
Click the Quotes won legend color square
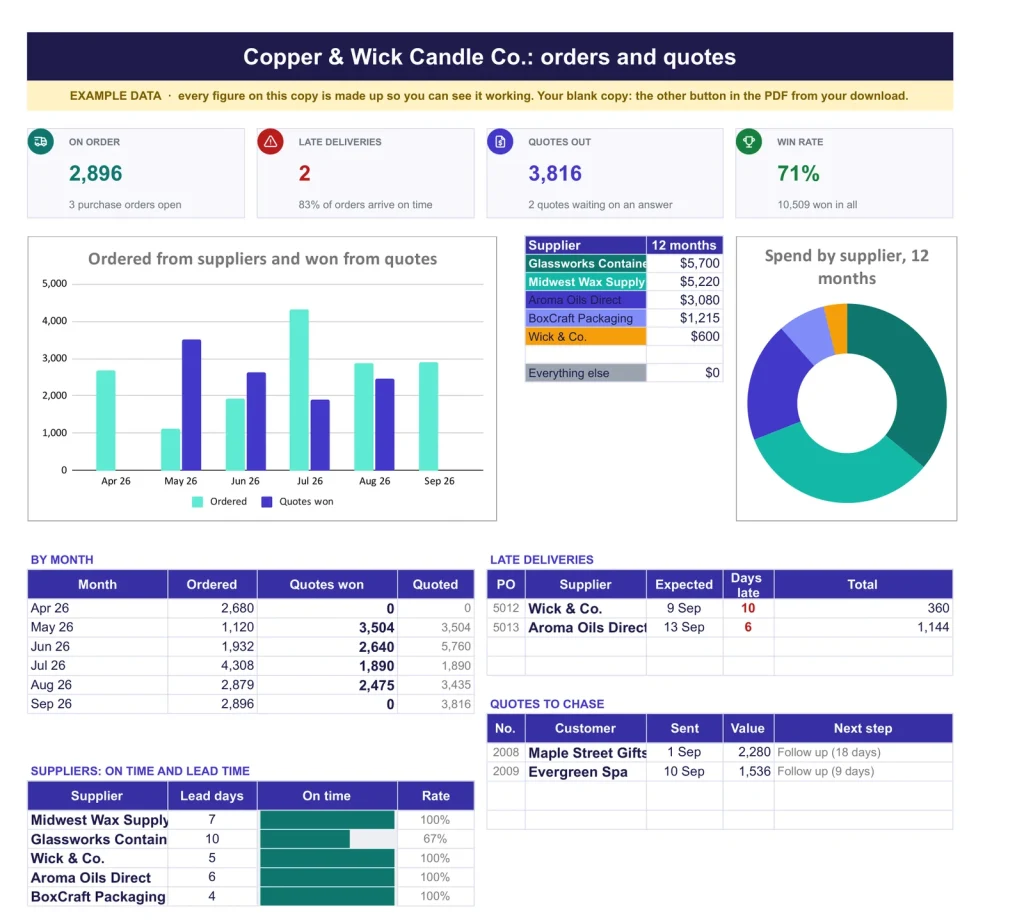266,501
